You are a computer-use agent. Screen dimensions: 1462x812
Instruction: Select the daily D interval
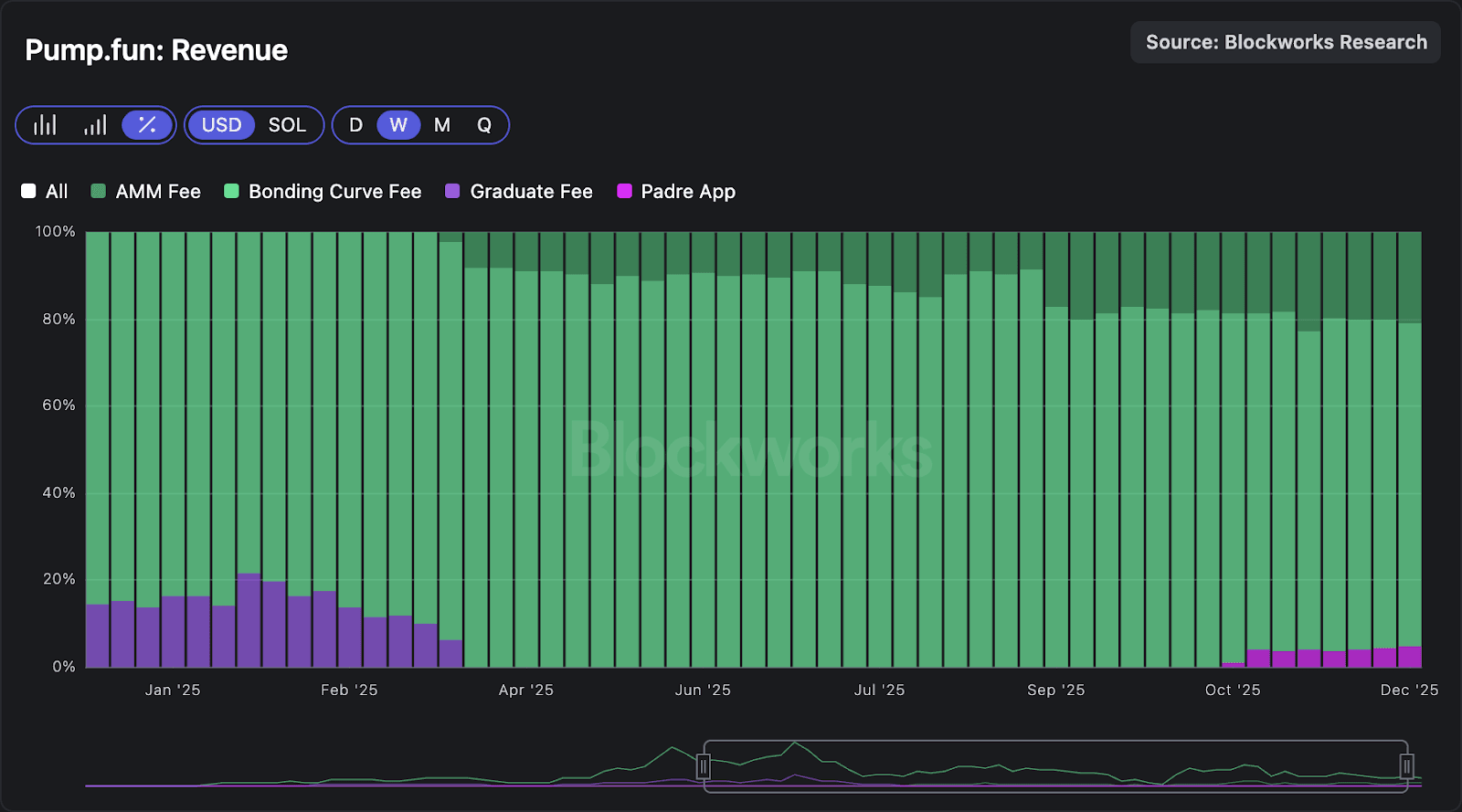355,125
